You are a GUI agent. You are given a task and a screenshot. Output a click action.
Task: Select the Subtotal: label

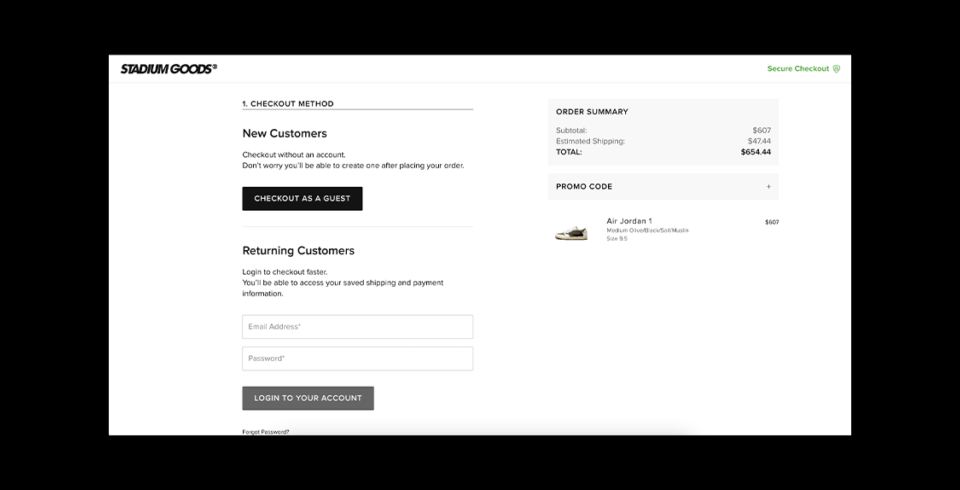click(571, 130)
